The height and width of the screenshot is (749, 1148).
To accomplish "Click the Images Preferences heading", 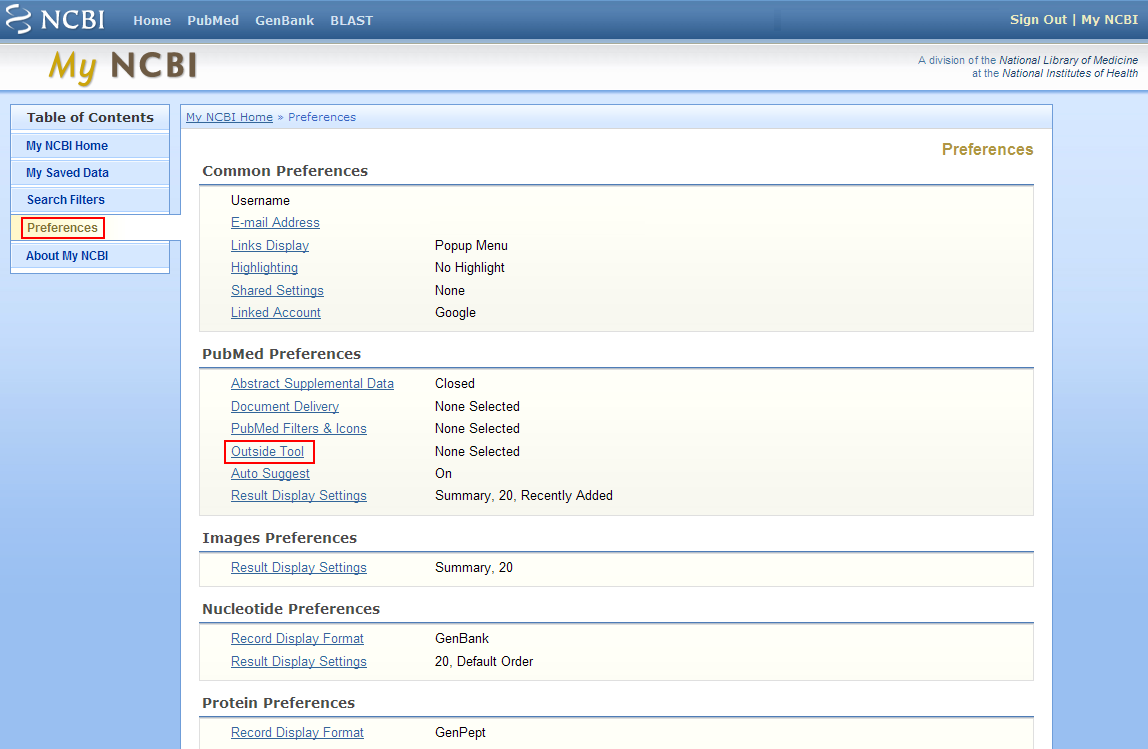I will point(280,538).
